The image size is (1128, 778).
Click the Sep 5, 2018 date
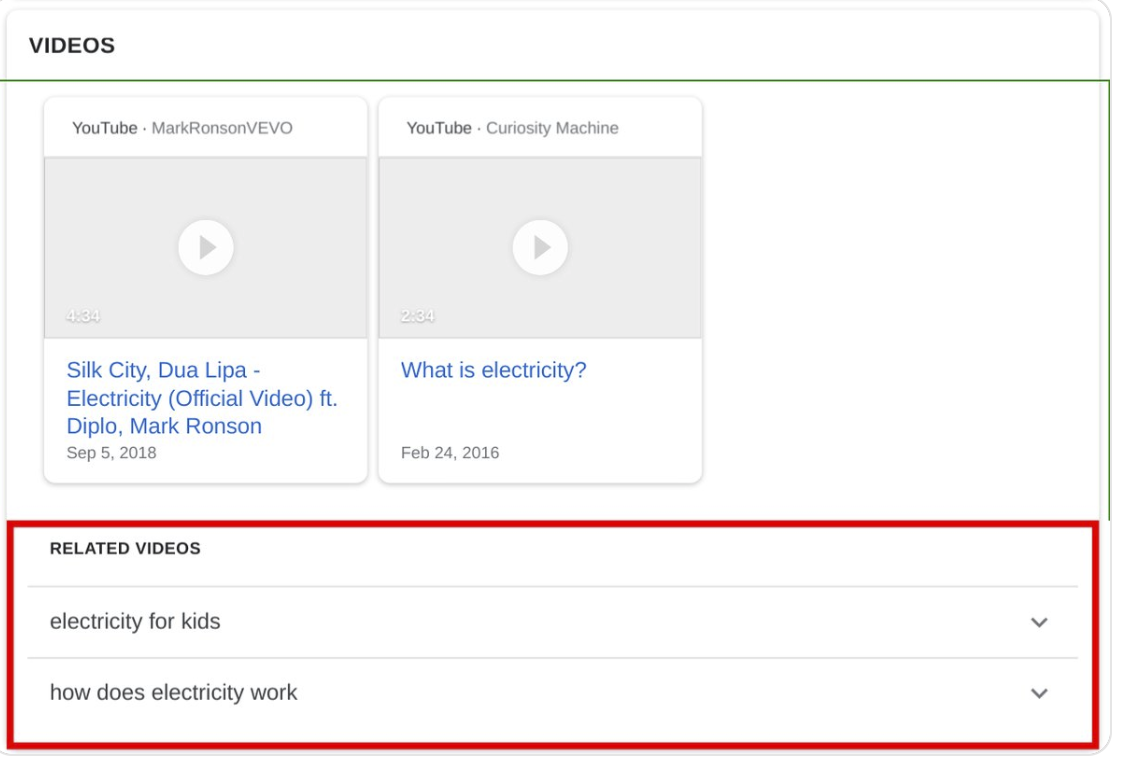point(111,453)
